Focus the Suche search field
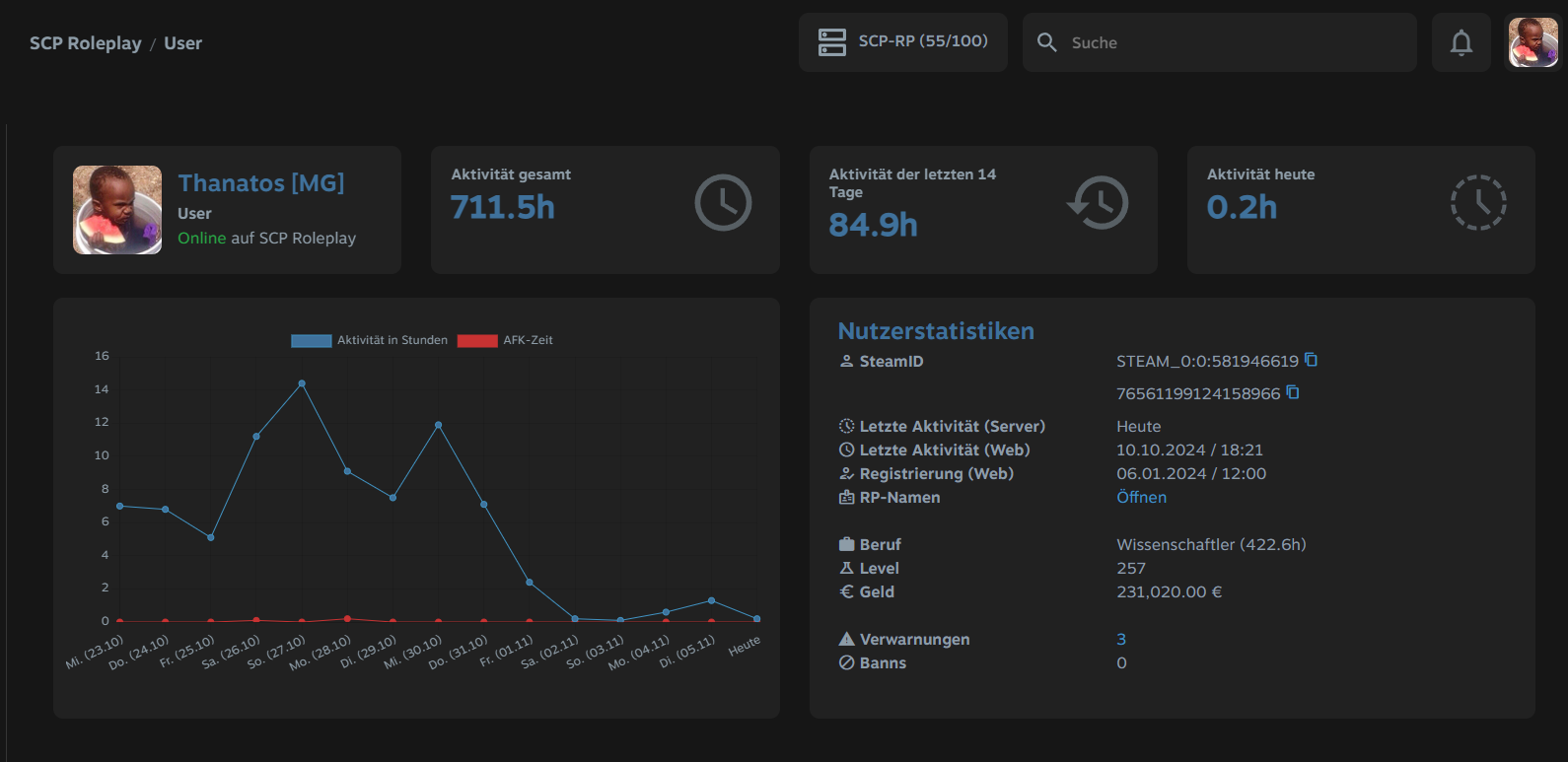This screenshot has height=762, width=1568. (1220, 42)
